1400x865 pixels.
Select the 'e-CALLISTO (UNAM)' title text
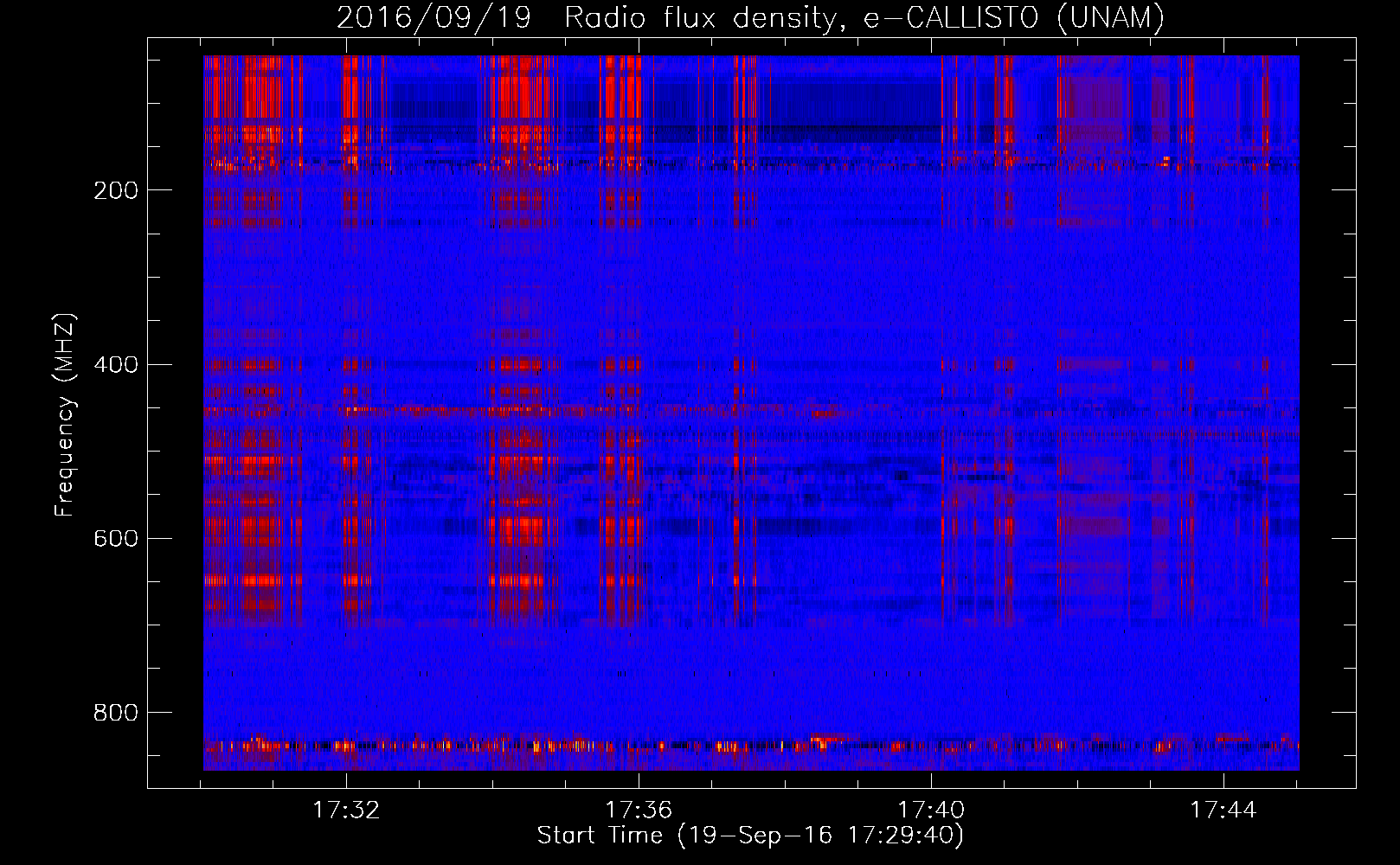point(1015,17)
